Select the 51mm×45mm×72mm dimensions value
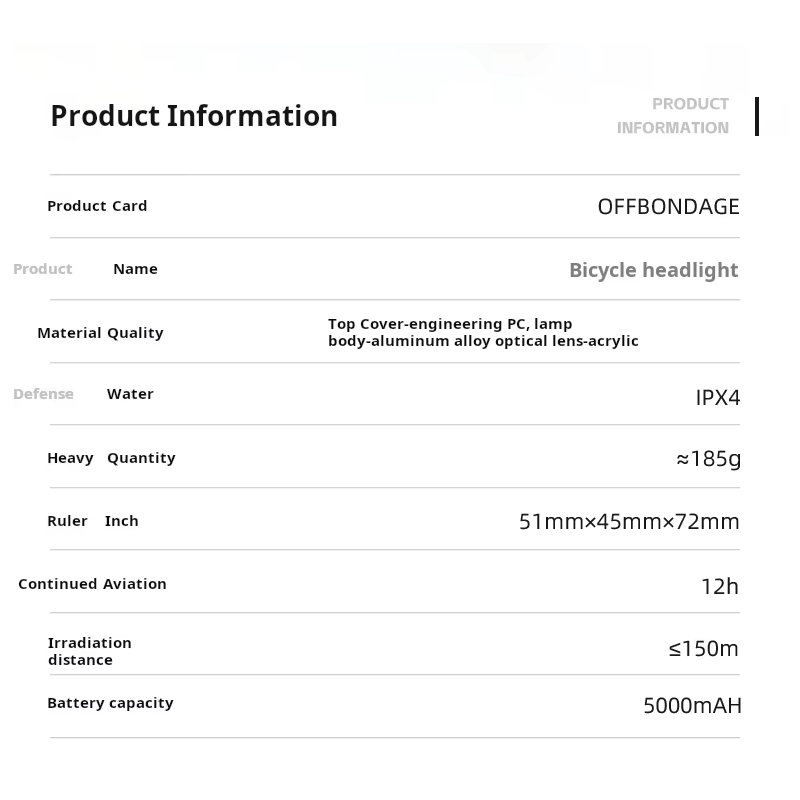This screenshot has width=800, height=800. [629, 521]
